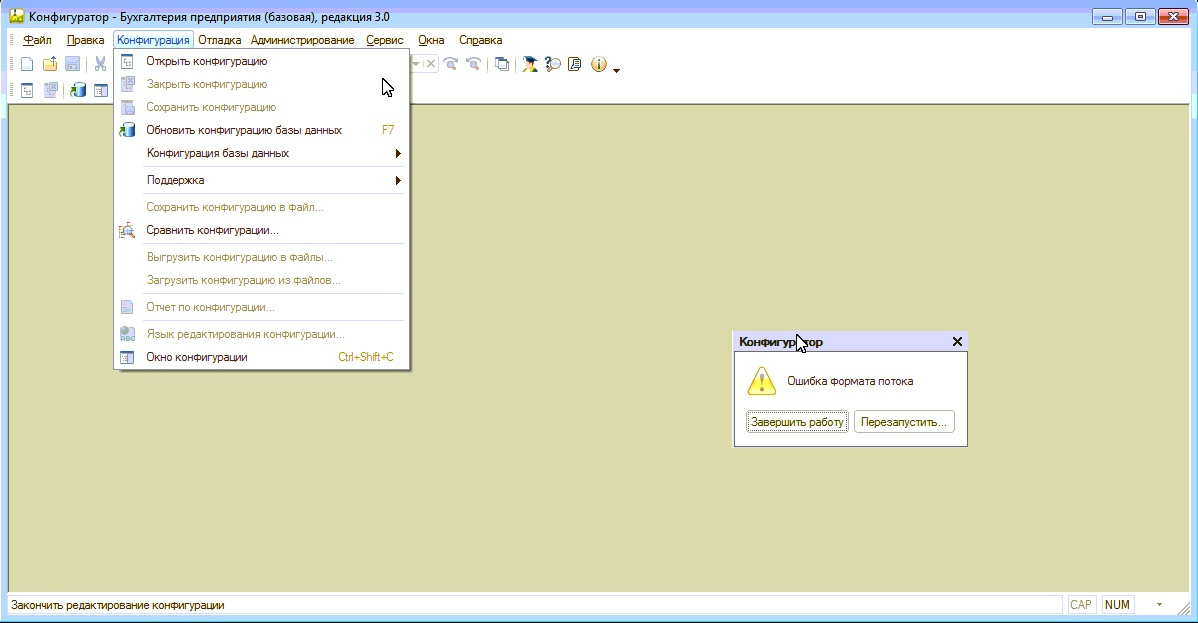
Task: Click the warning triangle icon in error dialog
Action: [762, 381]
